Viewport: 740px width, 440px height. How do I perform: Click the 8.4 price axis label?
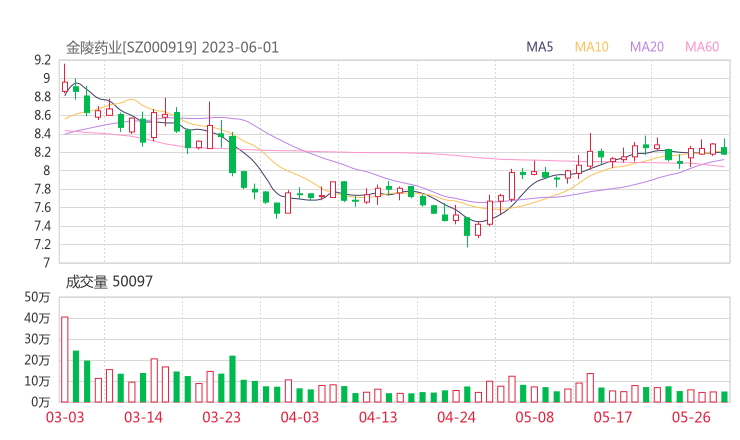click(x=42, y=134)
